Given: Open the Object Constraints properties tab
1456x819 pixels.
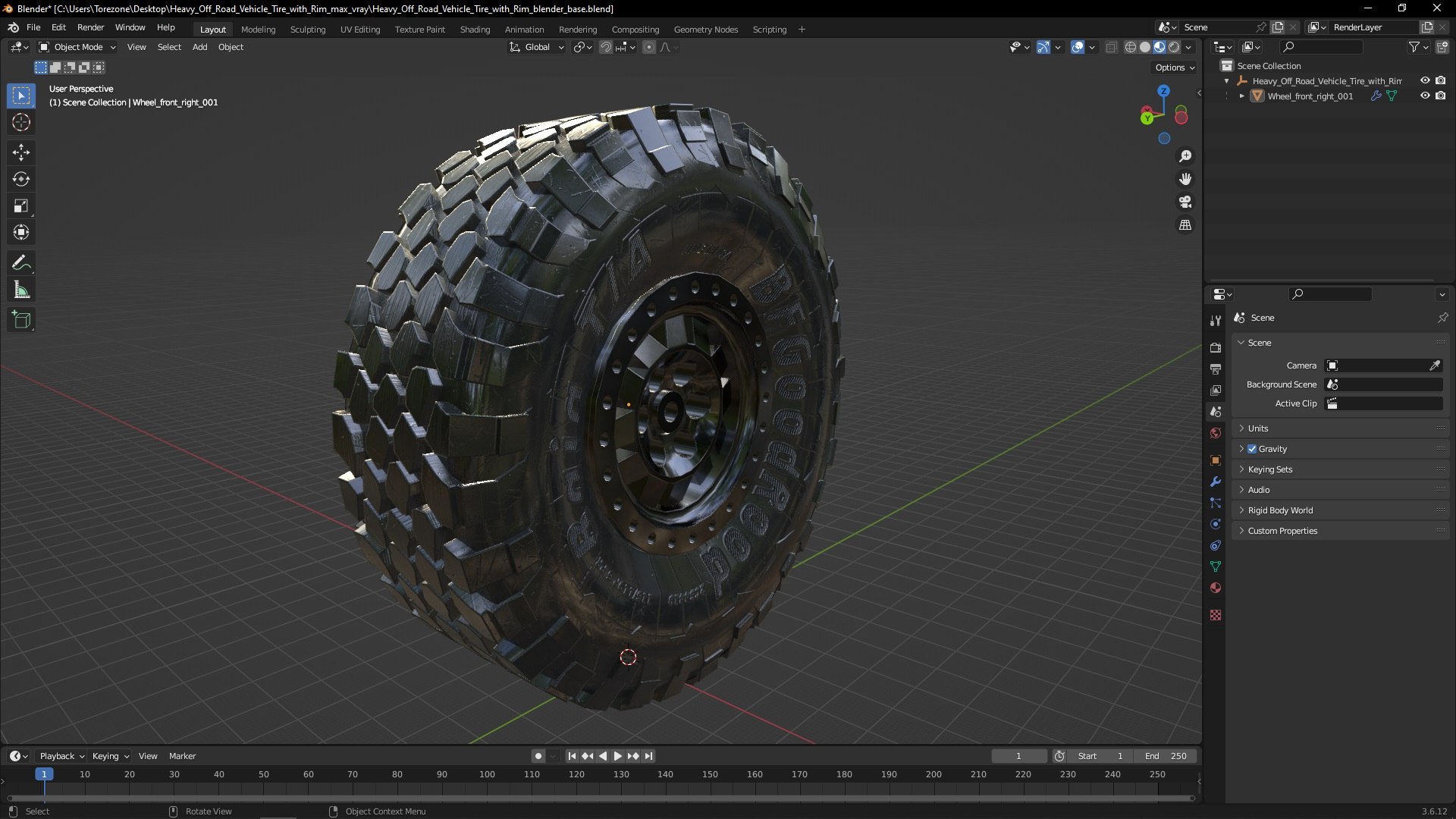Looking at the screenshot, I should [1216, 545].
